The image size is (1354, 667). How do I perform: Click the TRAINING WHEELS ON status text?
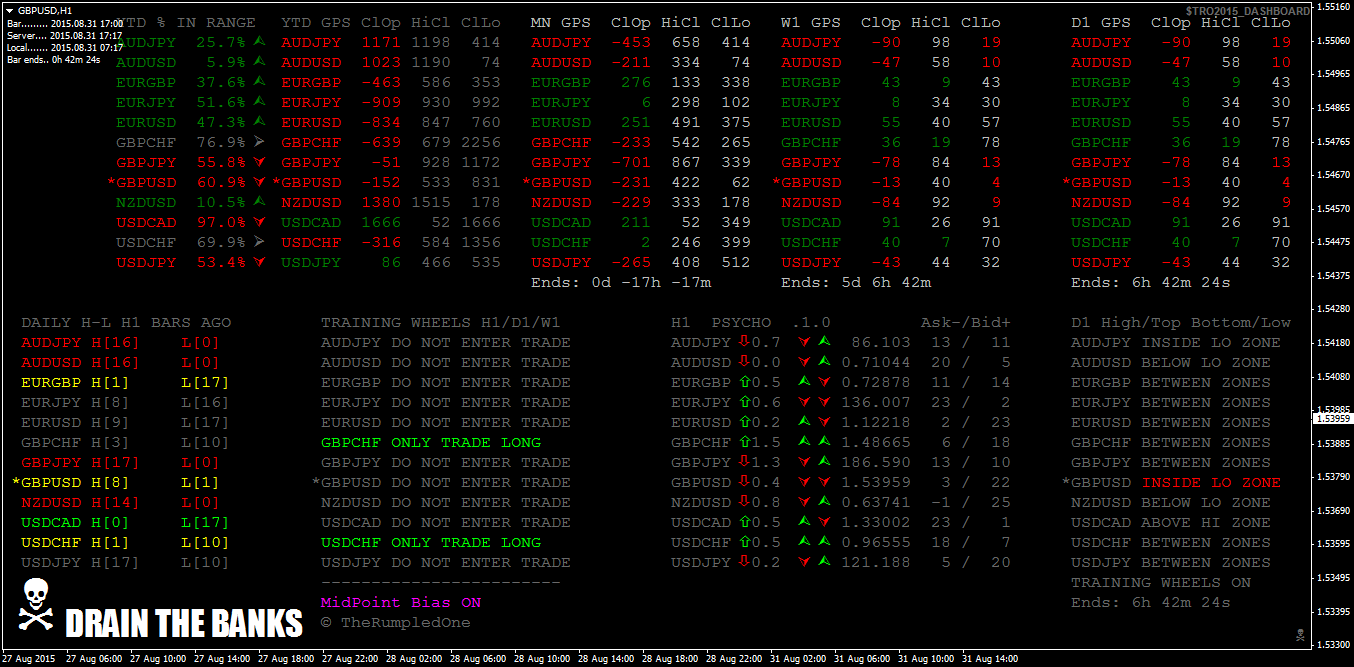1160,583
